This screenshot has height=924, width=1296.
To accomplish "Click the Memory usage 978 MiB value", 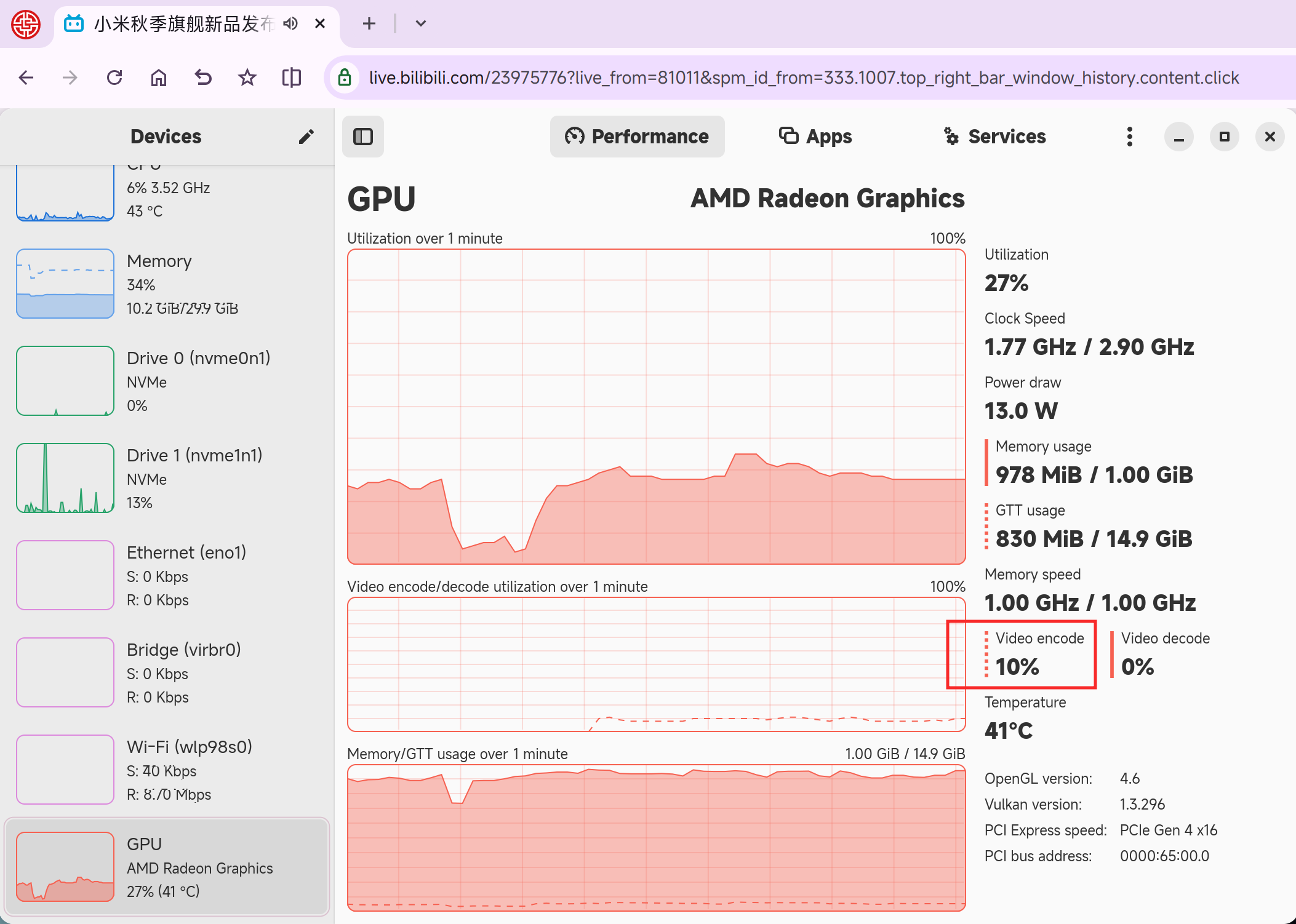I will 1094,475.
